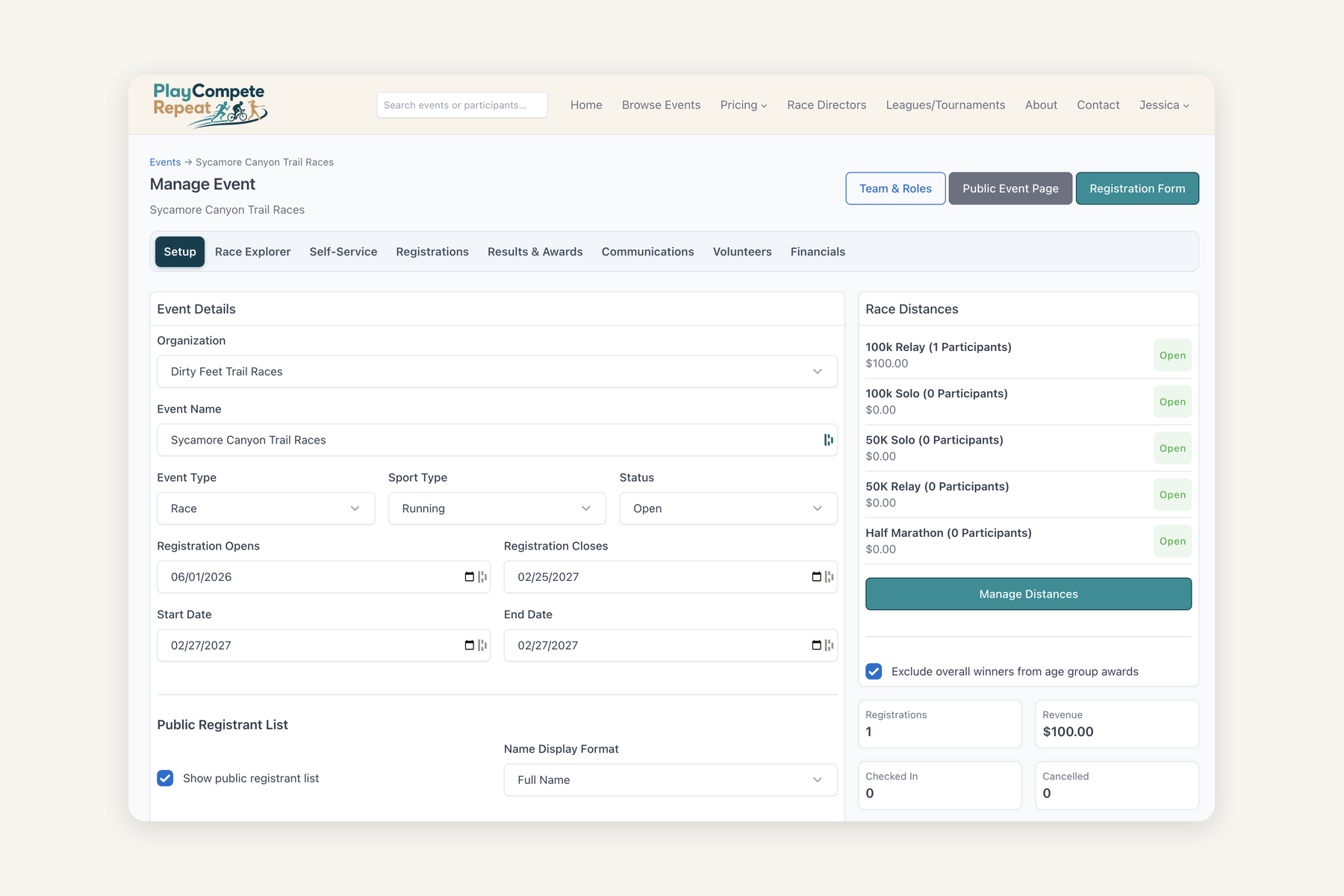Click bars icon beside Registration Closes calendar
This screenshot has width=1344, height=896.
coord(829,577)
